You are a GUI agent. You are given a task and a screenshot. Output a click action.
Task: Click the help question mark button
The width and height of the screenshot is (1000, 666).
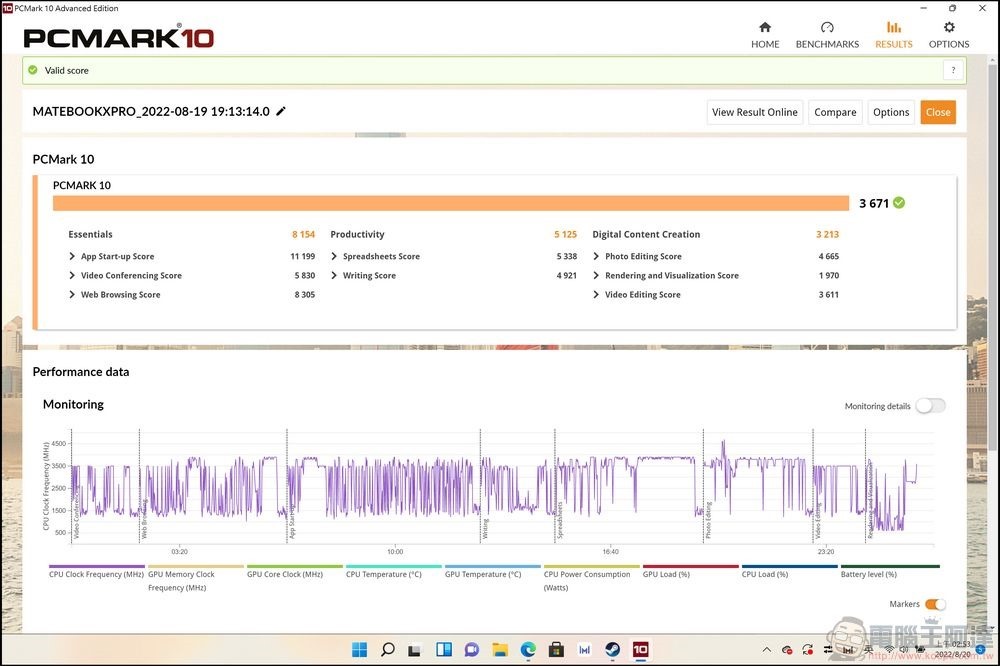tap(952, 70)
